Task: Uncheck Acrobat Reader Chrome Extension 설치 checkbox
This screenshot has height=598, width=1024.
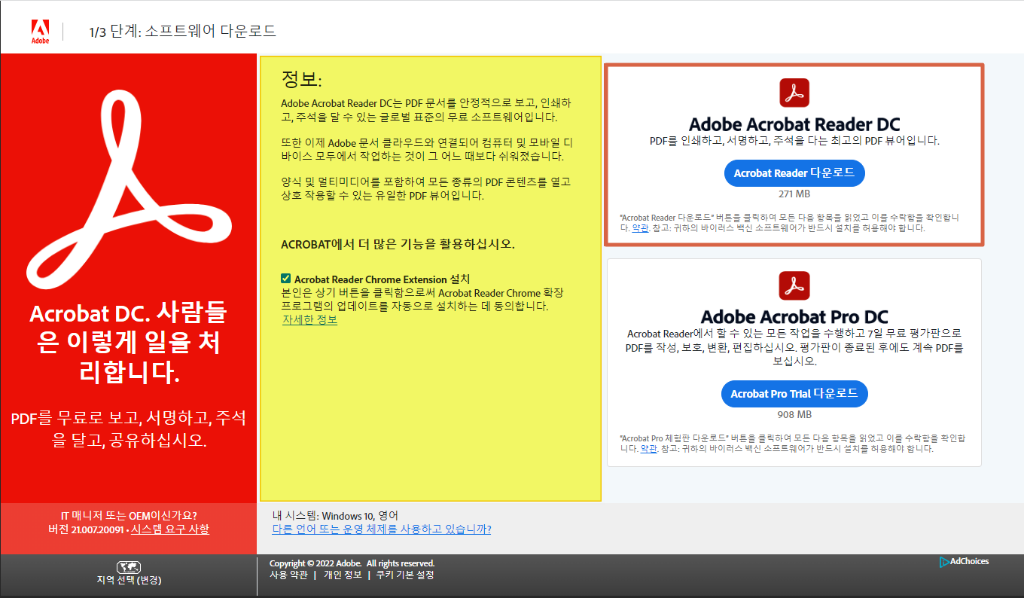Action: [286, 279]
